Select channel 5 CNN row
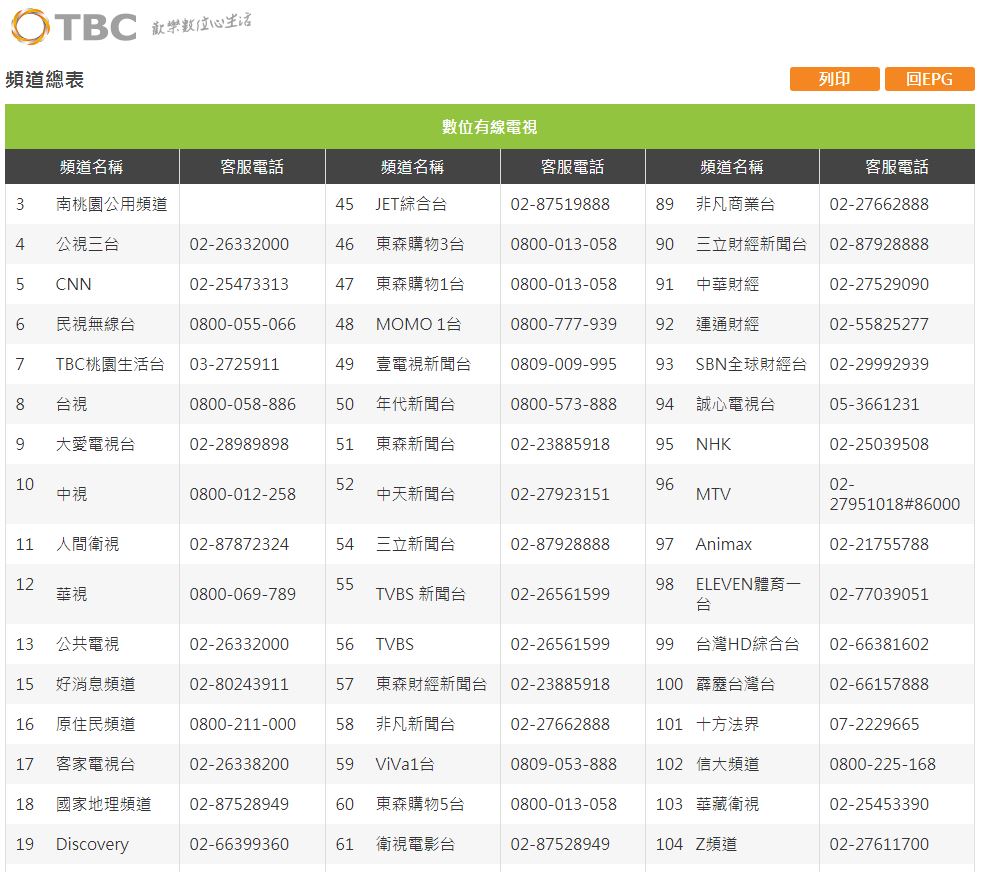This screenshot has height=872, width=981. 75,284
